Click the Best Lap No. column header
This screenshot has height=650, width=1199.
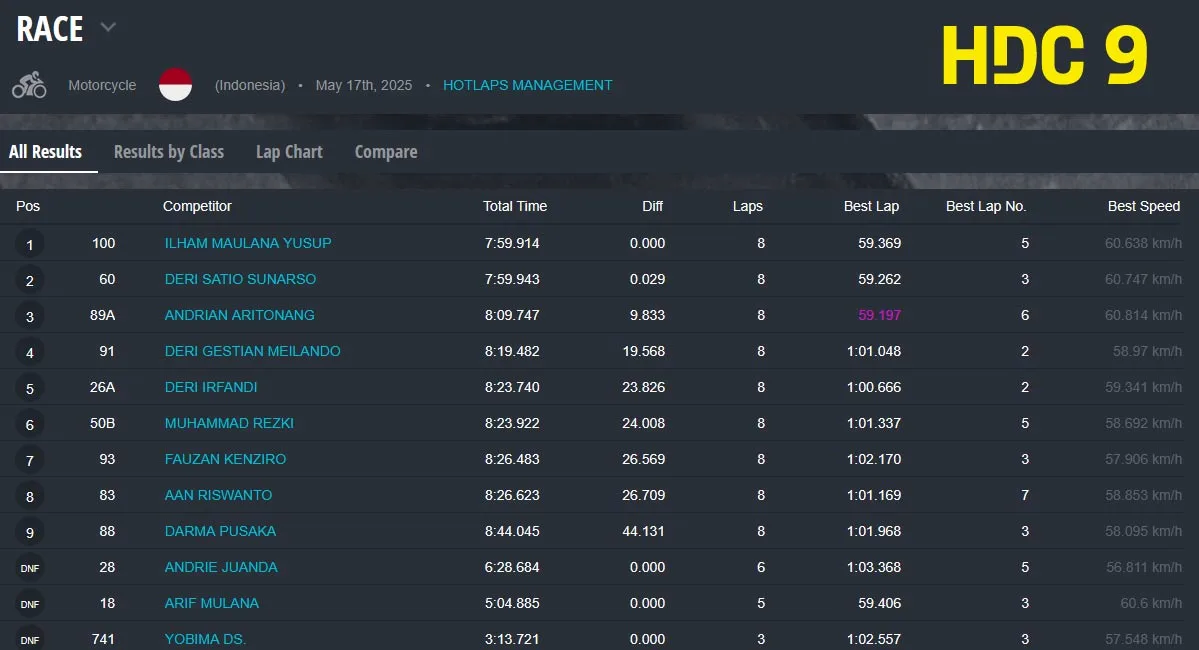pos(986,206)
